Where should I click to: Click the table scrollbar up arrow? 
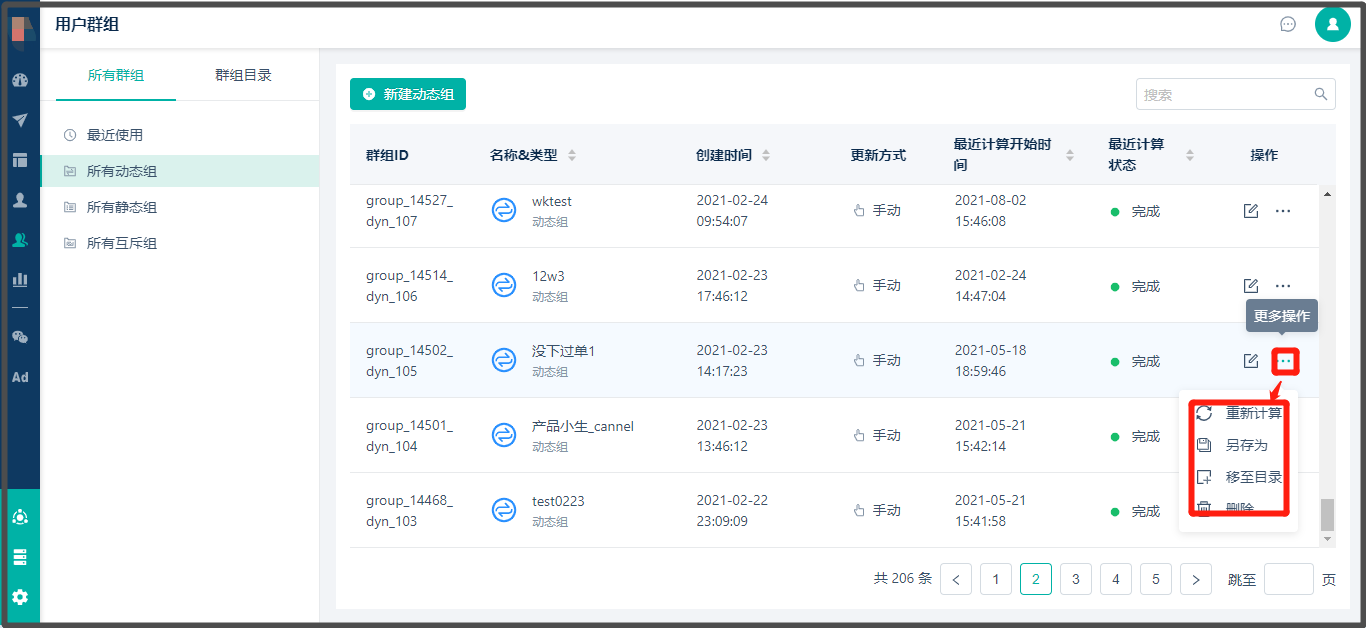pyautogui.click(x=1328, y=194)
